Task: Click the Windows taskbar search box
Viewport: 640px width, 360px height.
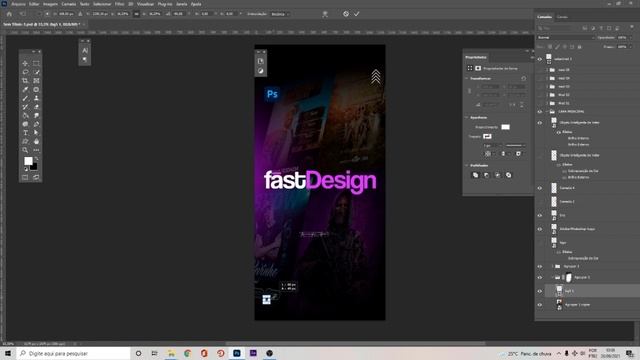Action: (x=74, y=353)
